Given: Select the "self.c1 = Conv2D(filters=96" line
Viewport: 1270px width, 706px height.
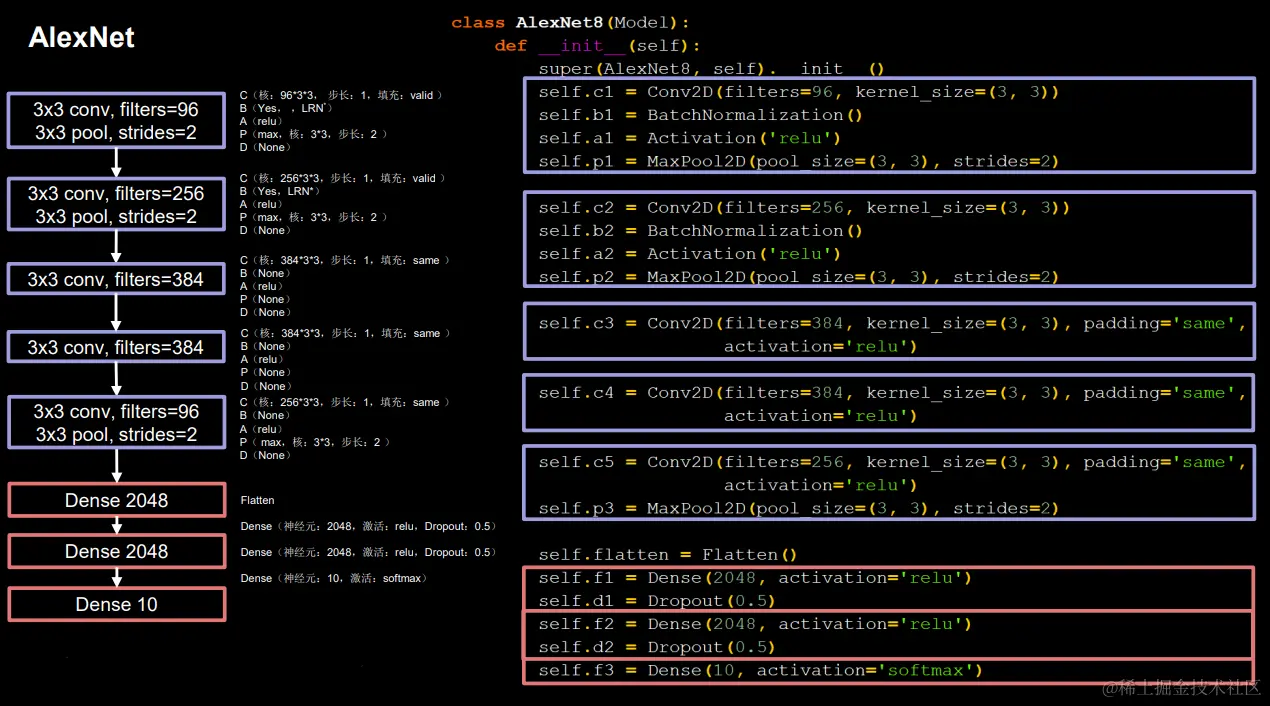Looking at the screenshot, I should (798, 92).
